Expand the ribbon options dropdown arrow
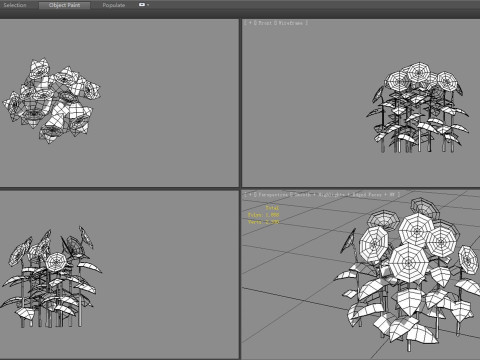 pyautogui.click(x=148, y=5)
